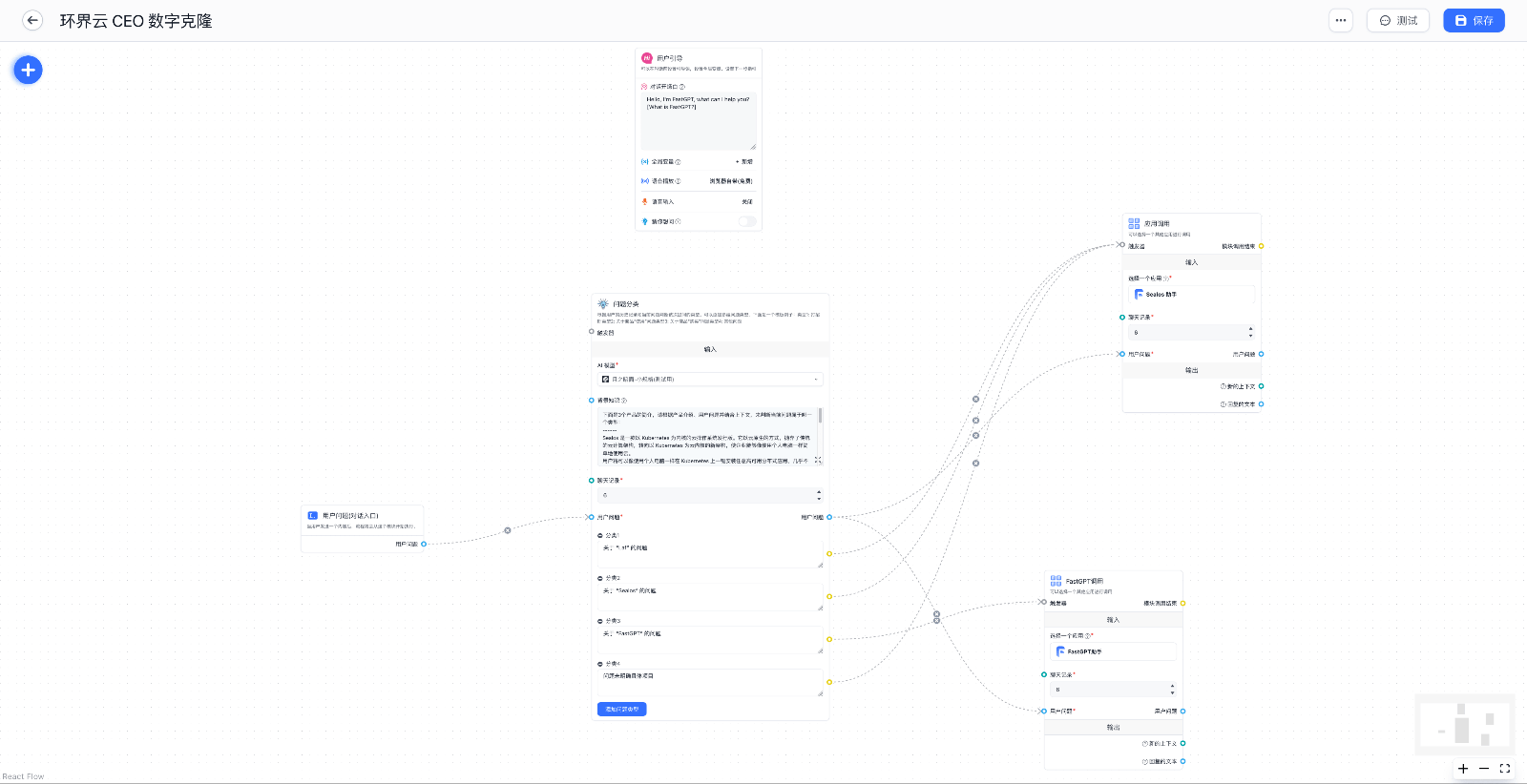Screen dimensions: 1527x784
Task: Click the 新增 global variable button
Action: coord(744,162)
